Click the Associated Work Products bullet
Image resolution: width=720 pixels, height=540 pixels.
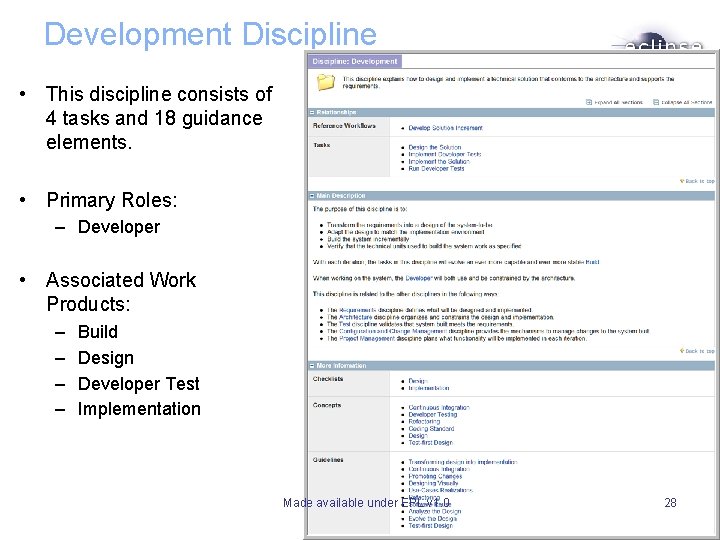pyautogui.click(x=121, y=292)
